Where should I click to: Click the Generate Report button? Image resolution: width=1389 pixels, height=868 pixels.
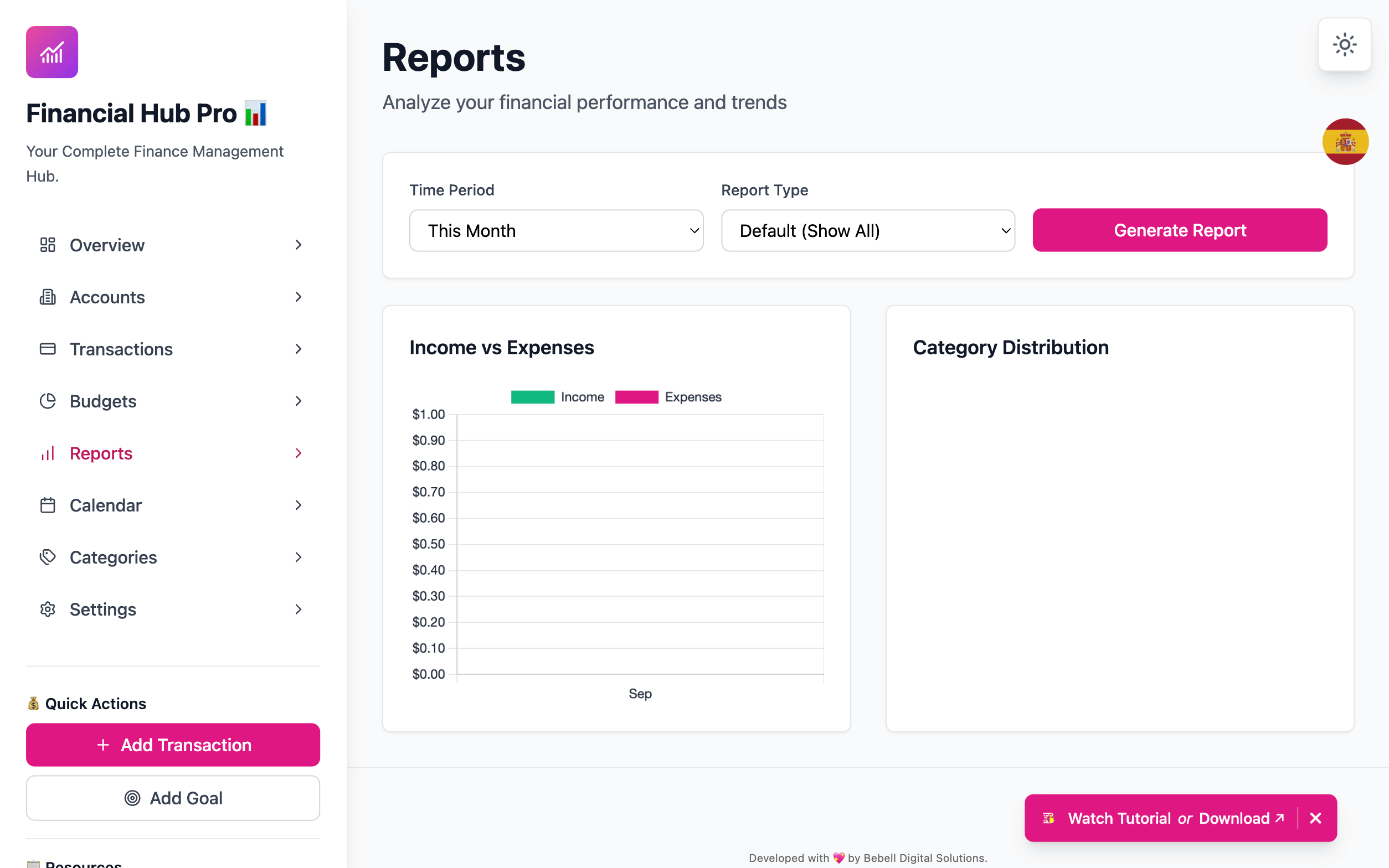[1180, 230]
